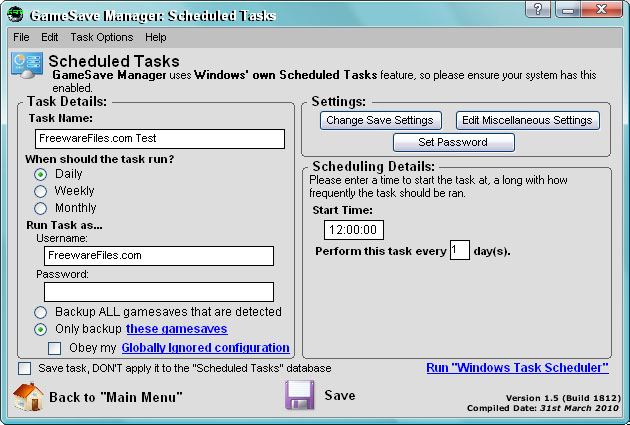Tick Save task, DON'T apply to database
This screenshot has width=630, height=425.
tap(25, 368)
